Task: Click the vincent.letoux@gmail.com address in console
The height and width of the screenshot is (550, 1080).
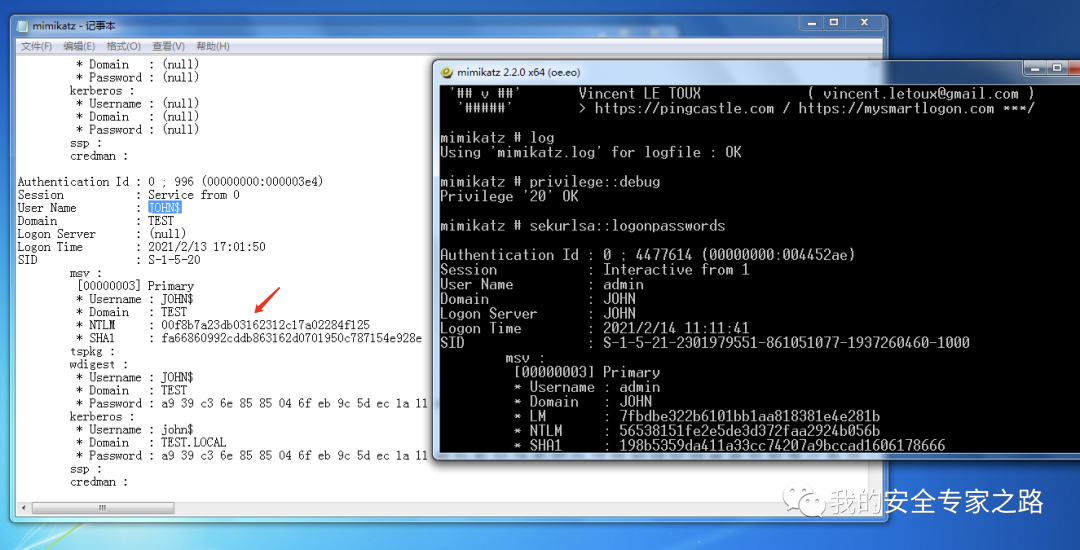Action: tap(920, 94)
